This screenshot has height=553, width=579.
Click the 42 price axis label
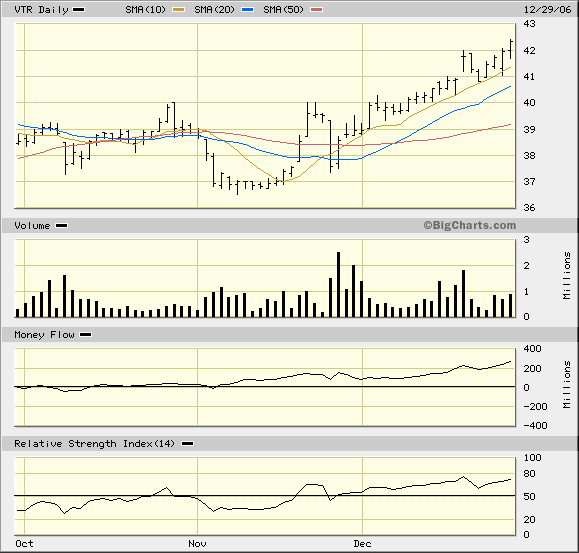pyautogui.click(x=529, y=50)
